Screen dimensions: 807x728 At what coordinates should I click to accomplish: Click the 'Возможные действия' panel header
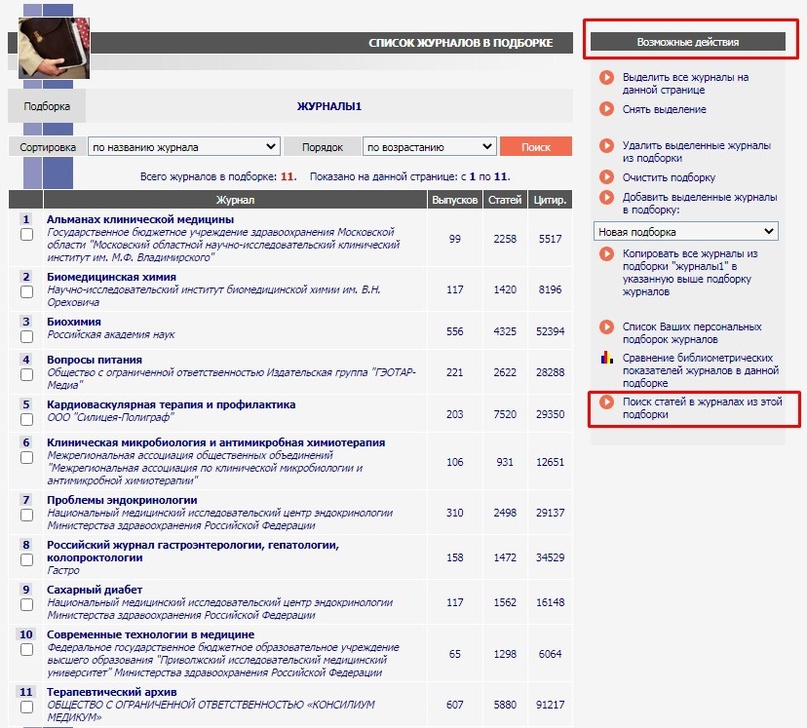(x=688, y=42)
